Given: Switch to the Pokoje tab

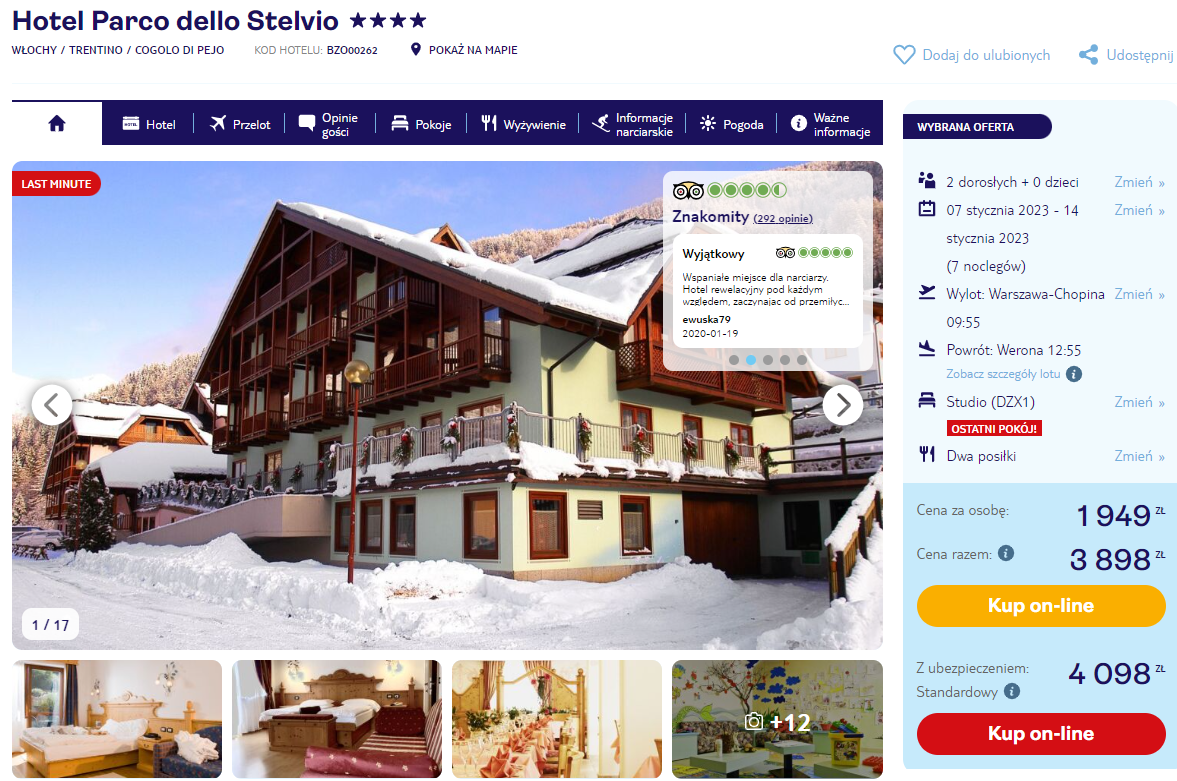Looking at the screenshot, I should (421, 124).
